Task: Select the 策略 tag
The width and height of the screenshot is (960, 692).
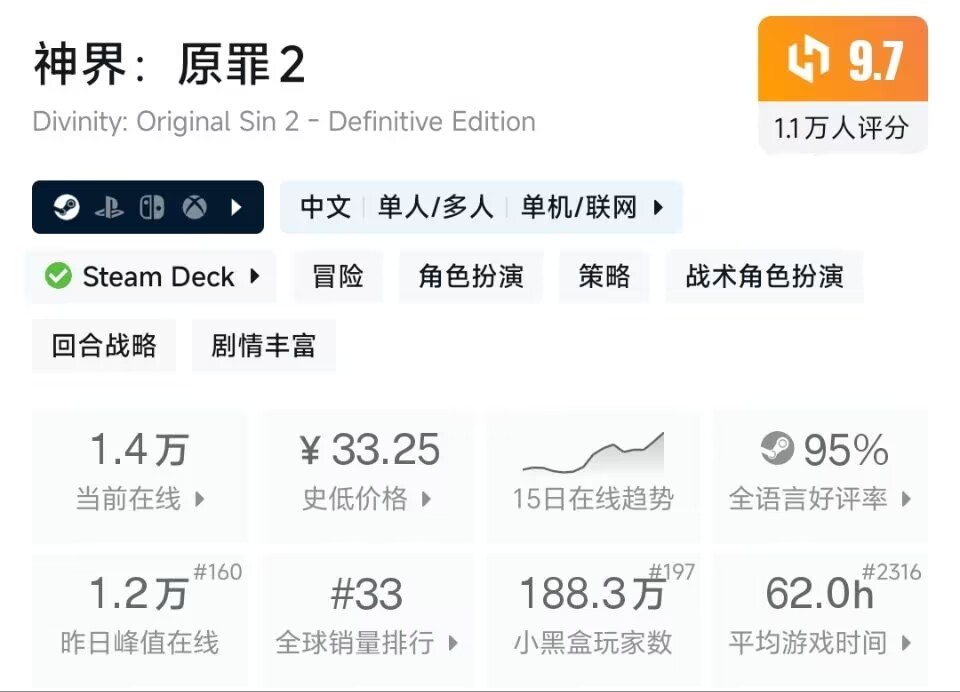Action: tap(604, 276)
